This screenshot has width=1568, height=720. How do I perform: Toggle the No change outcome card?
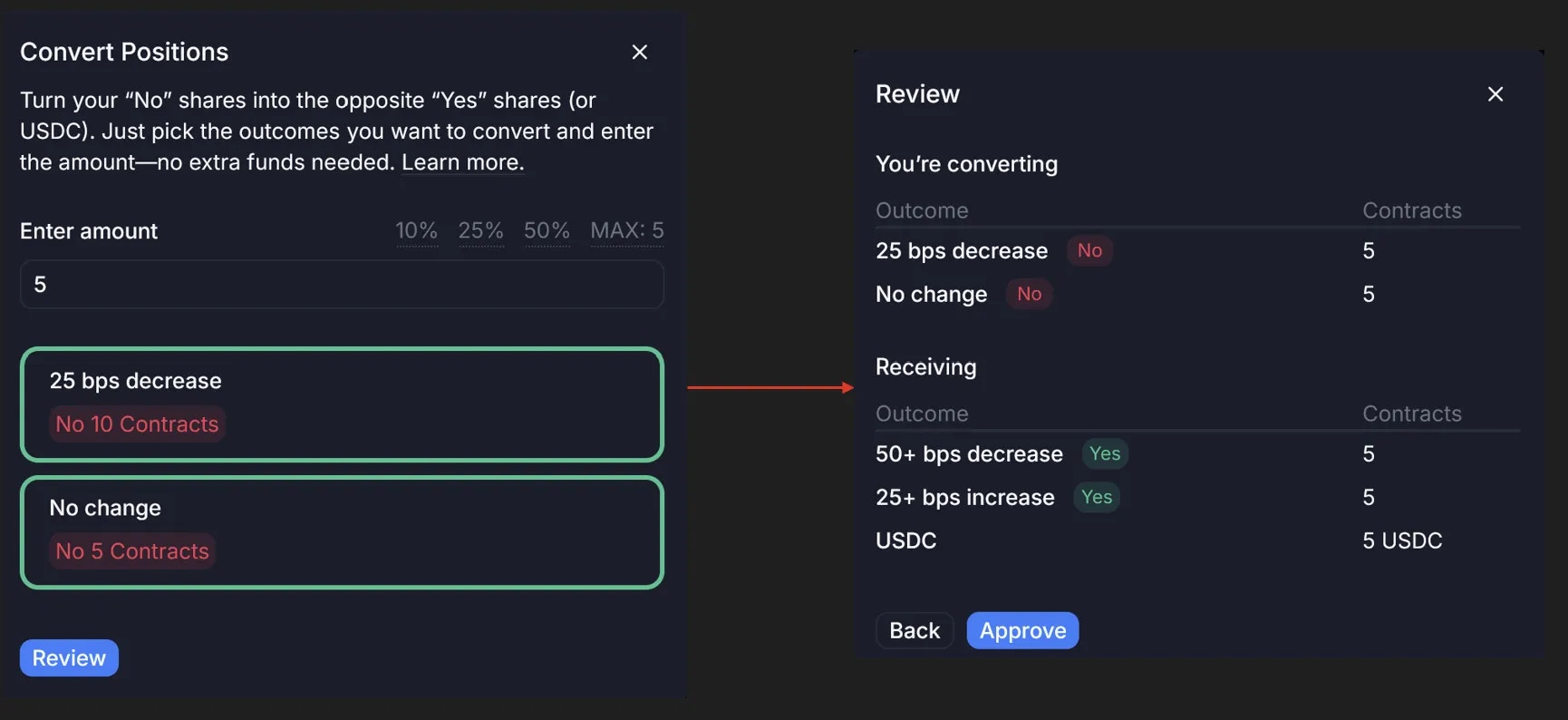(x=342, y=532)
